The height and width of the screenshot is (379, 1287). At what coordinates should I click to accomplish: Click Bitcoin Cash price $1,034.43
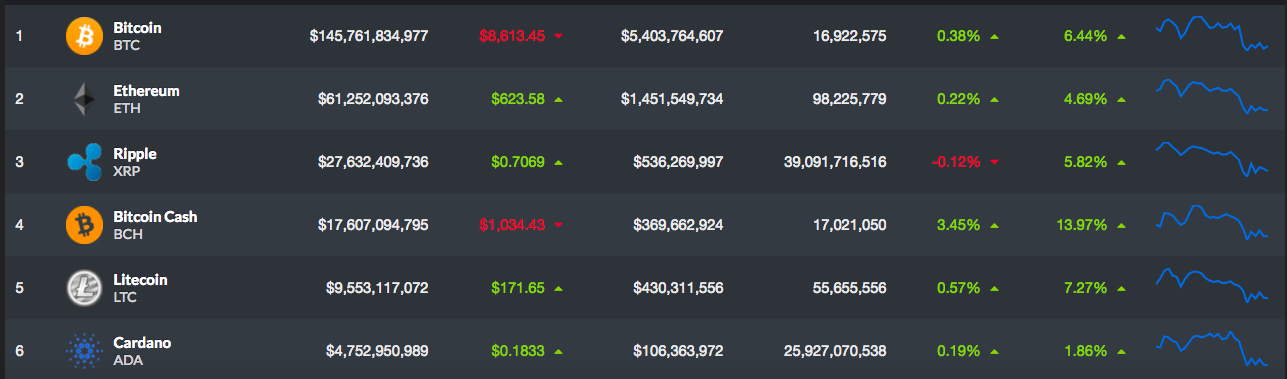512,225
